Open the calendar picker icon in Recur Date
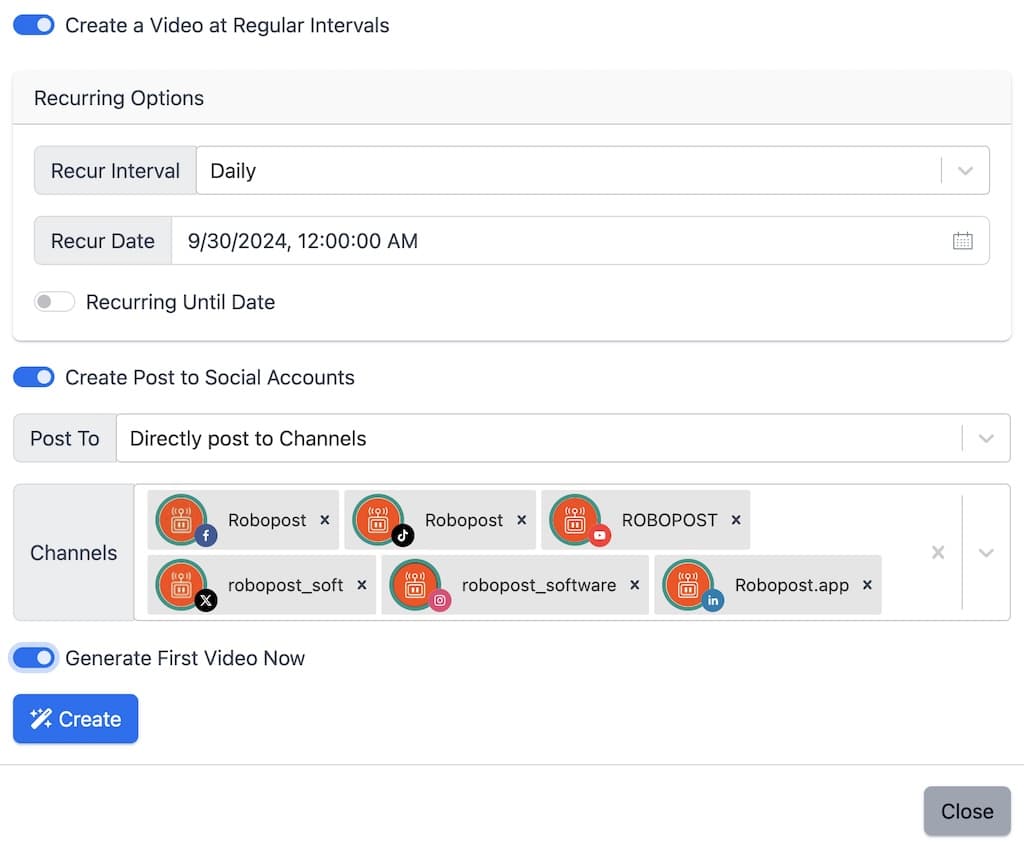 (x=963, y=241)
